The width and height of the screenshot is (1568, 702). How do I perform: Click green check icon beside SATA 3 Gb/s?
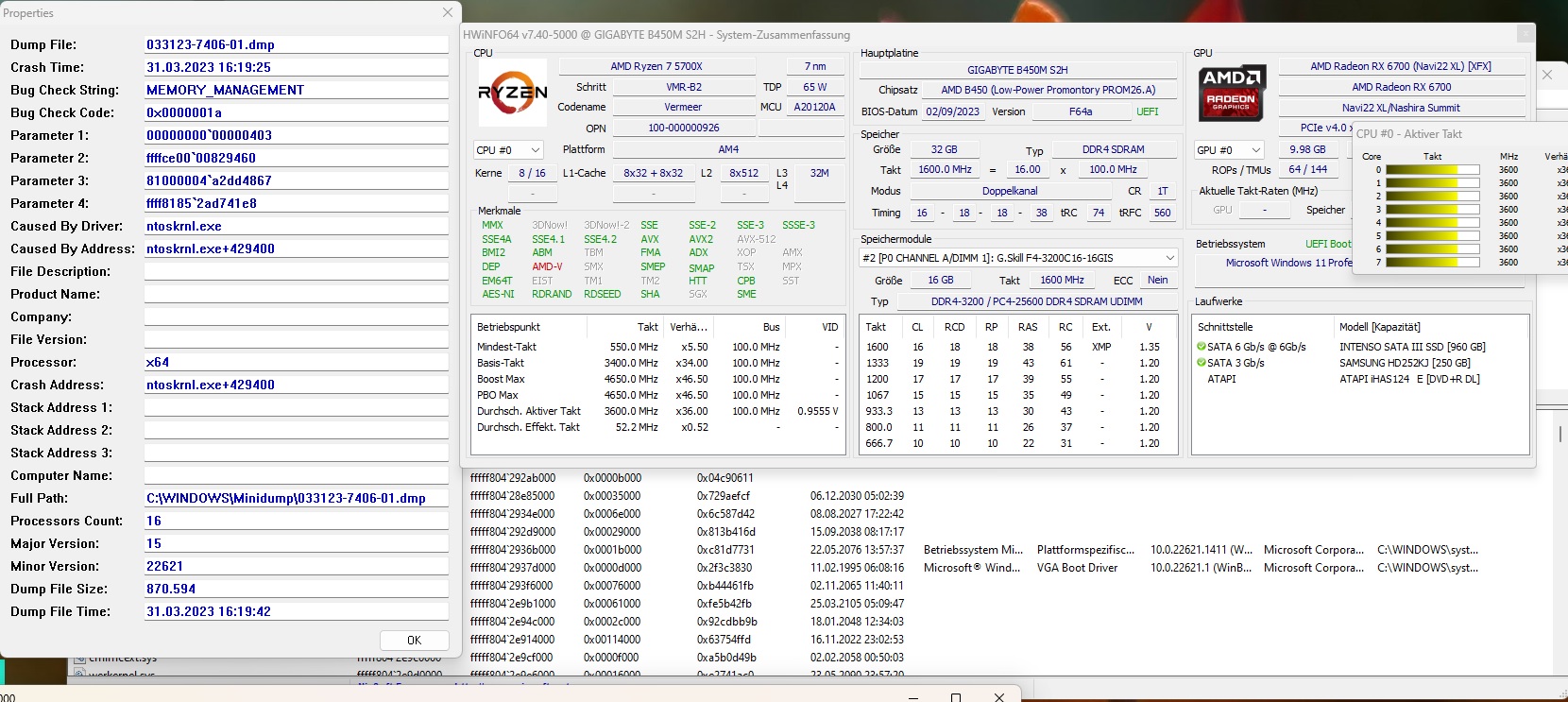coord(1202,363)
